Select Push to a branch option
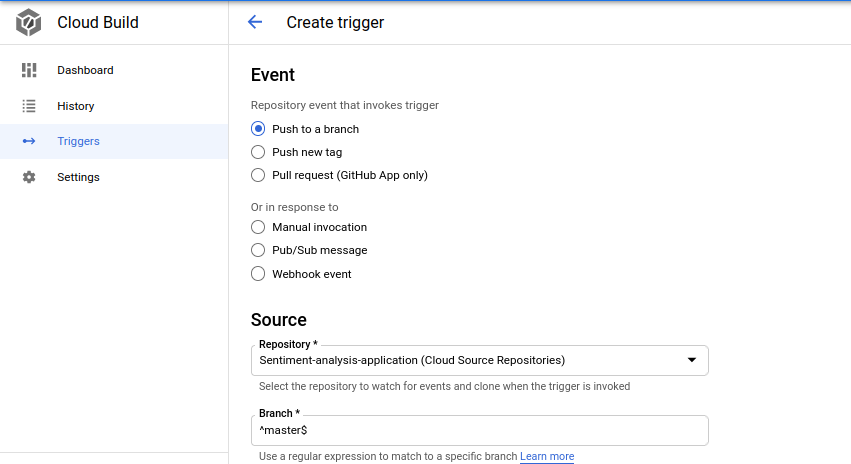This screenshot has height=464, width=851. click(x=258, y=129)
